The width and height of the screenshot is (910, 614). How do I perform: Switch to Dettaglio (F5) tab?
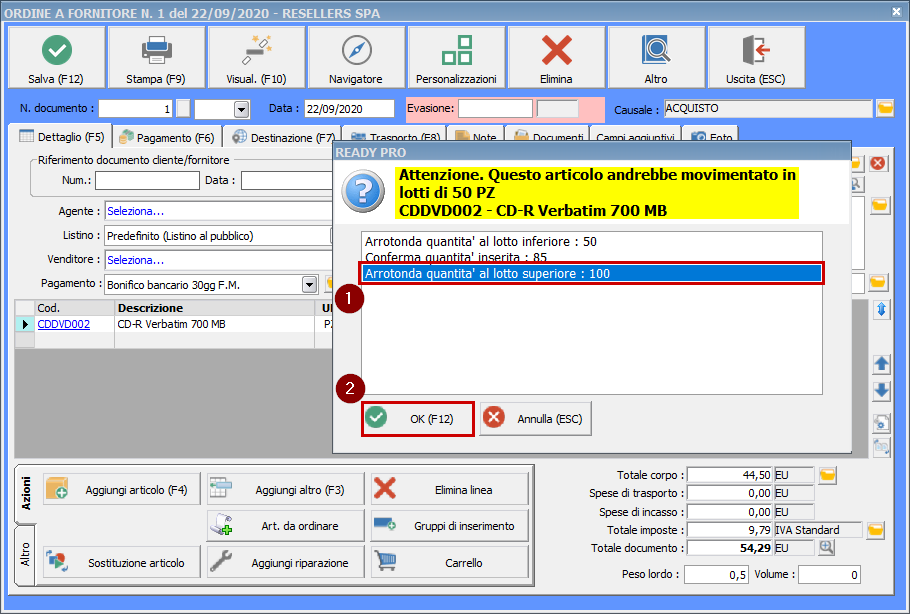coord(62,137)
